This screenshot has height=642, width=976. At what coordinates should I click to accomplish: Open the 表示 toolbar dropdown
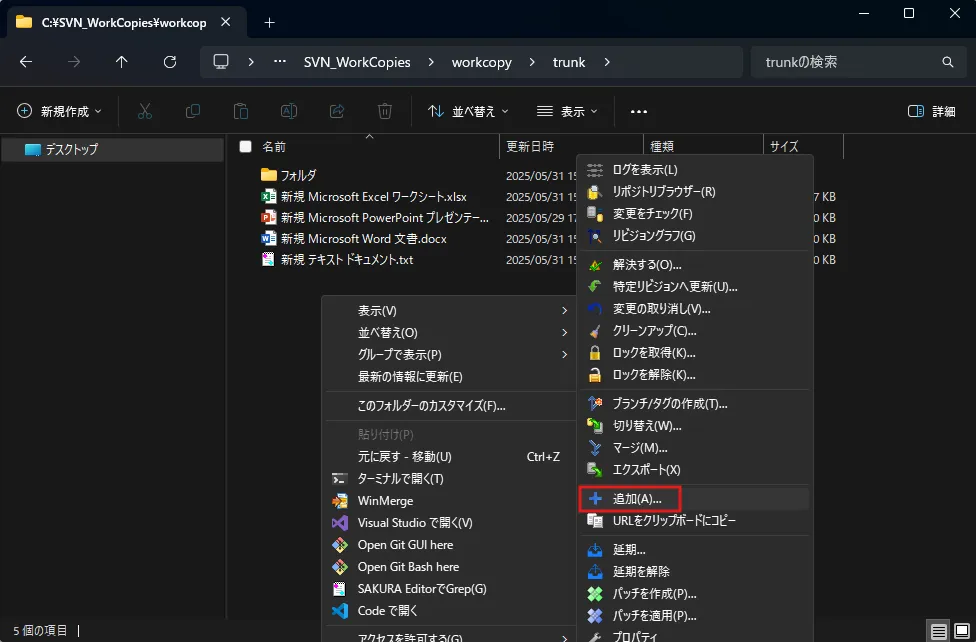point(567,111)
